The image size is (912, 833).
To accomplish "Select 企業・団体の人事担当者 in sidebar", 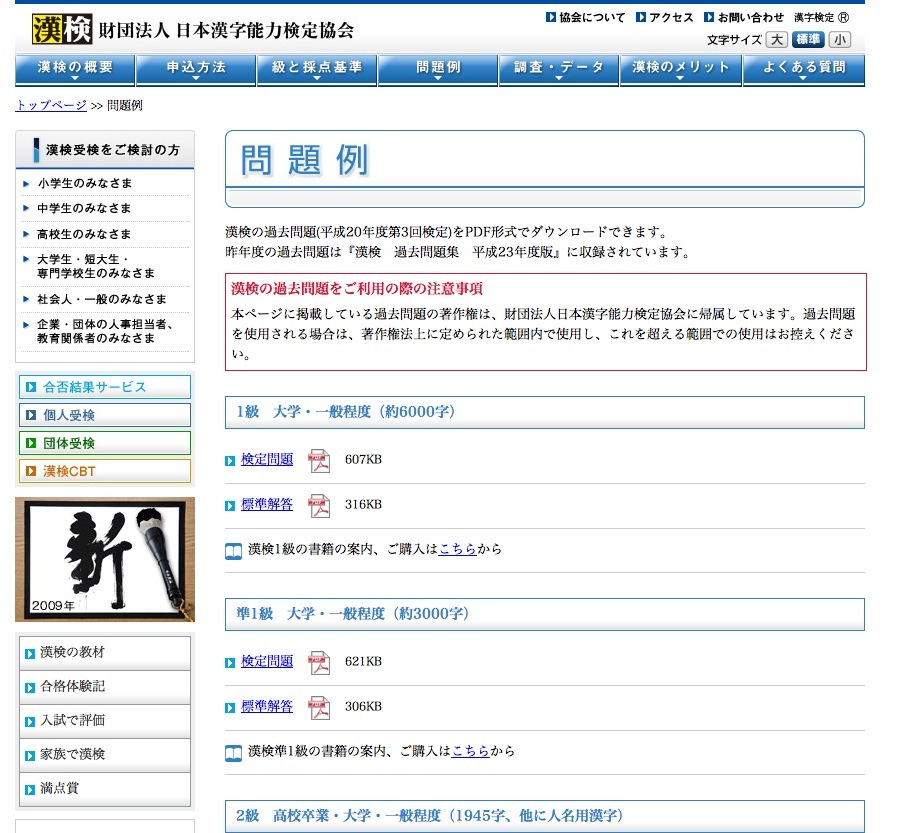I will click(x=105, y=331).
